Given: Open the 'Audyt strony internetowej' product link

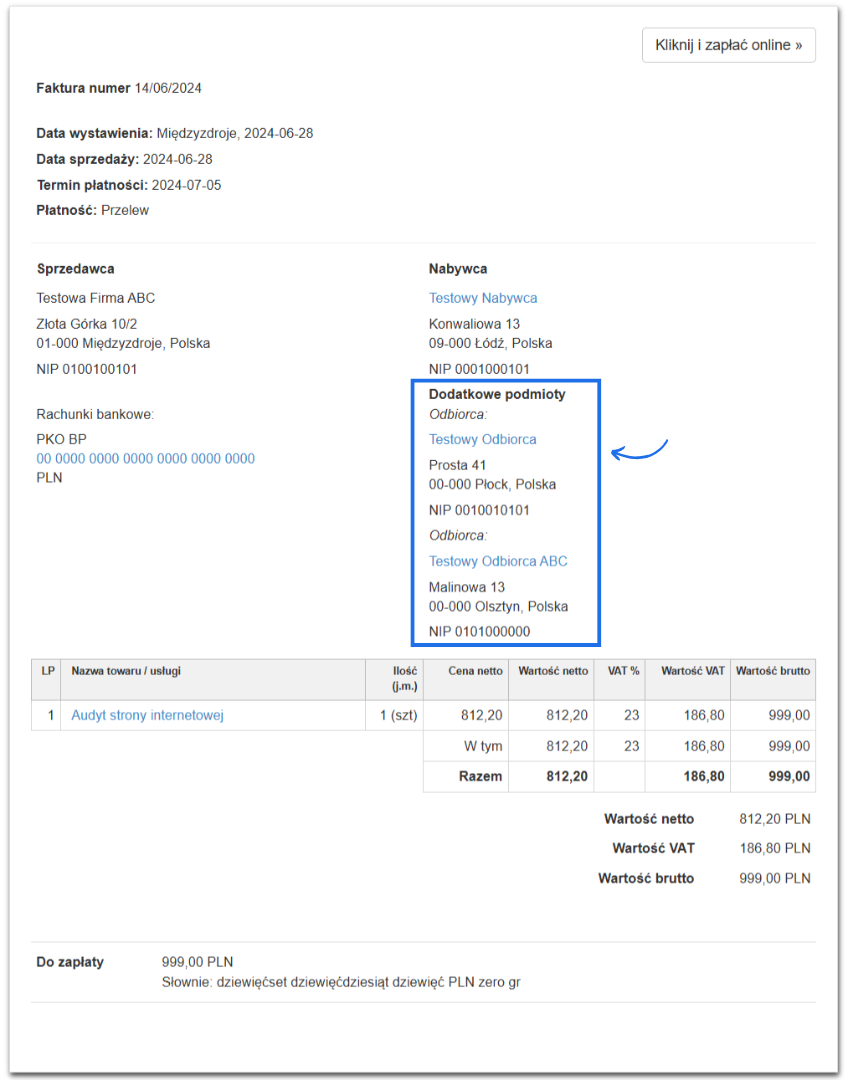Looking at the screenshot, I should point(147,716).
